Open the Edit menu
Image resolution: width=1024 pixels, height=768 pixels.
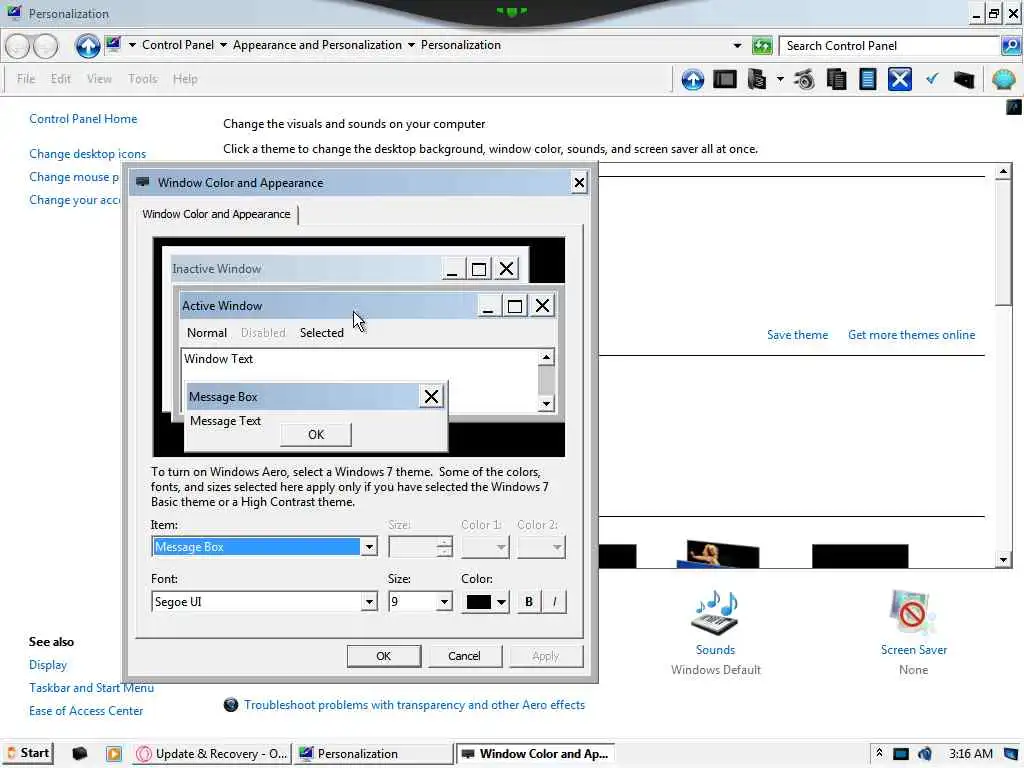[x=61, y=79]
